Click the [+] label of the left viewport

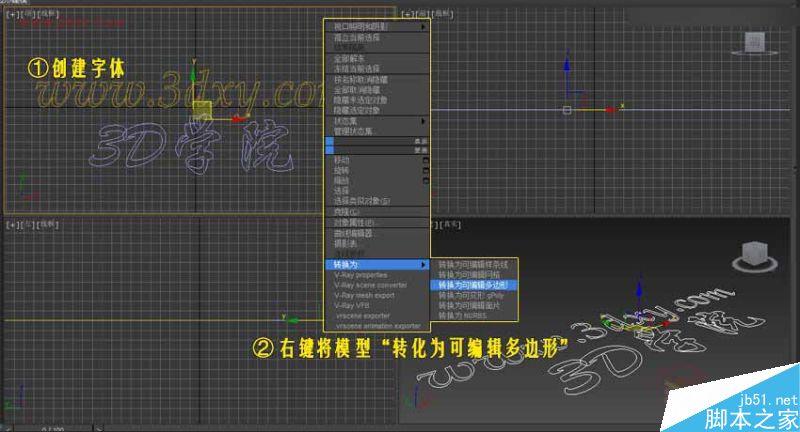coord(11,225)
